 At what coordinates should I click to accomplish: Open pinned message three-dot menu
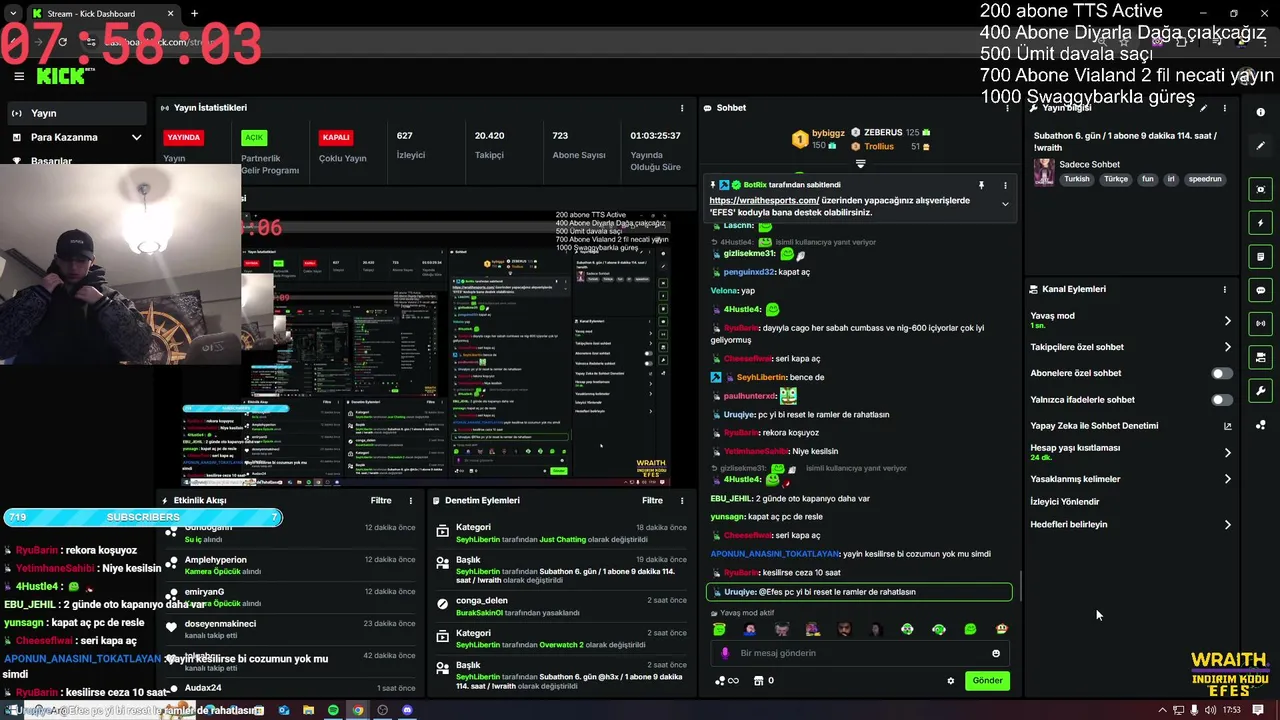tap(1005, 185)
